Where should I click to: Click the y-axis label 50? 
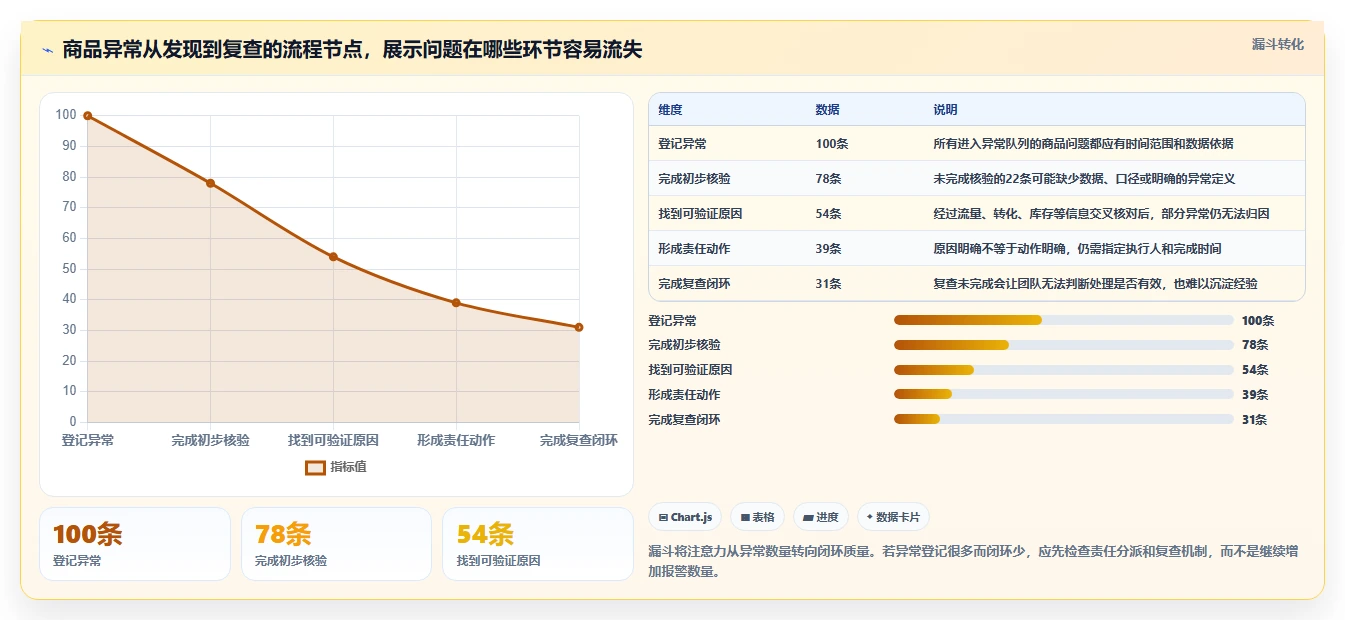(69, 268)
